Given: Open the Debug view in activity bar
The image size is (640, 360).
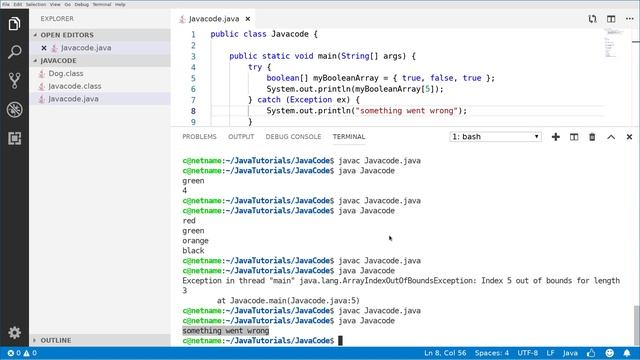Looking at the screenshot, I should [14, 109].
